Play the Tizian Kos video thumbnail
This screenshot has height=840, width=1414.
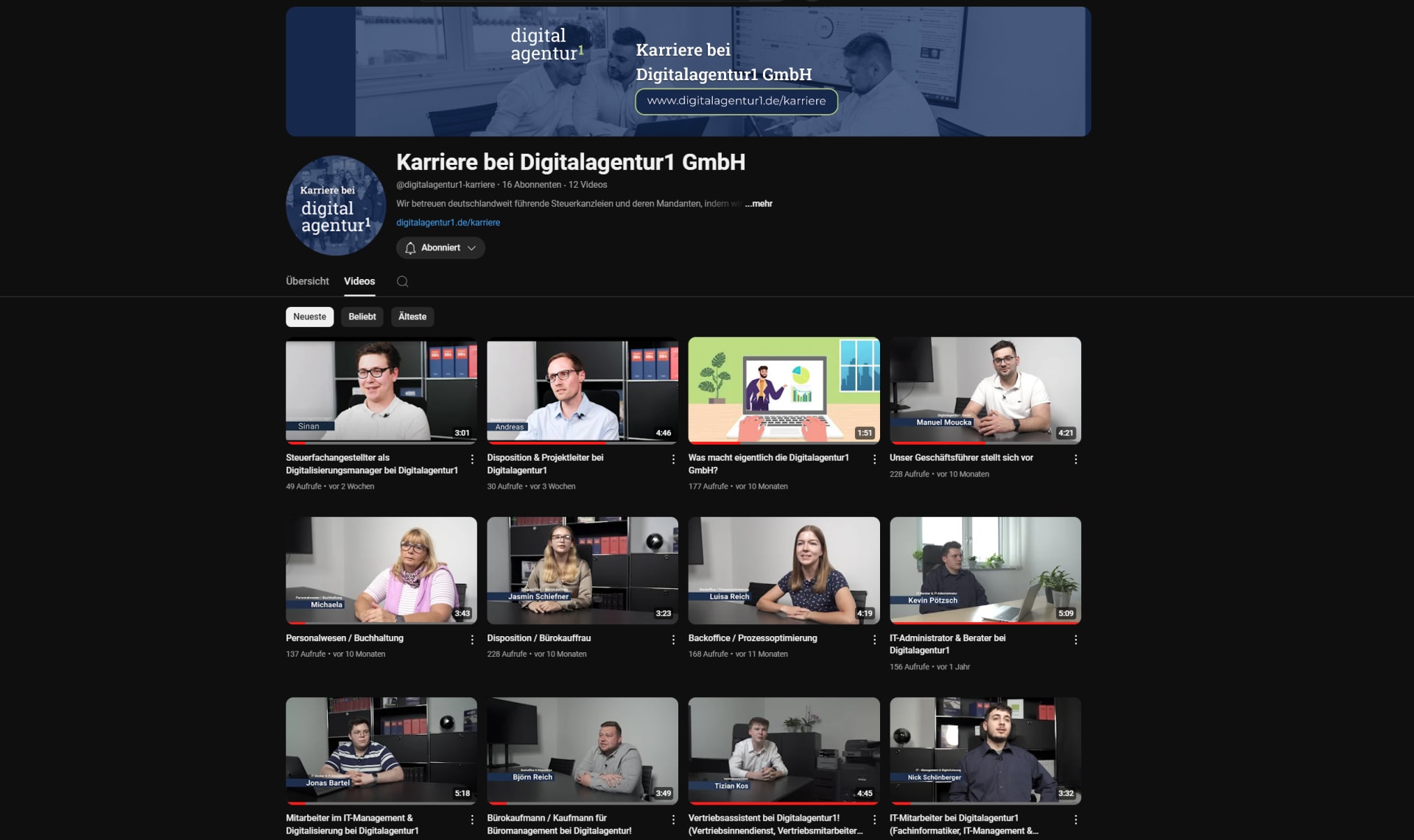pyautogui.click(x=784, y=751)
